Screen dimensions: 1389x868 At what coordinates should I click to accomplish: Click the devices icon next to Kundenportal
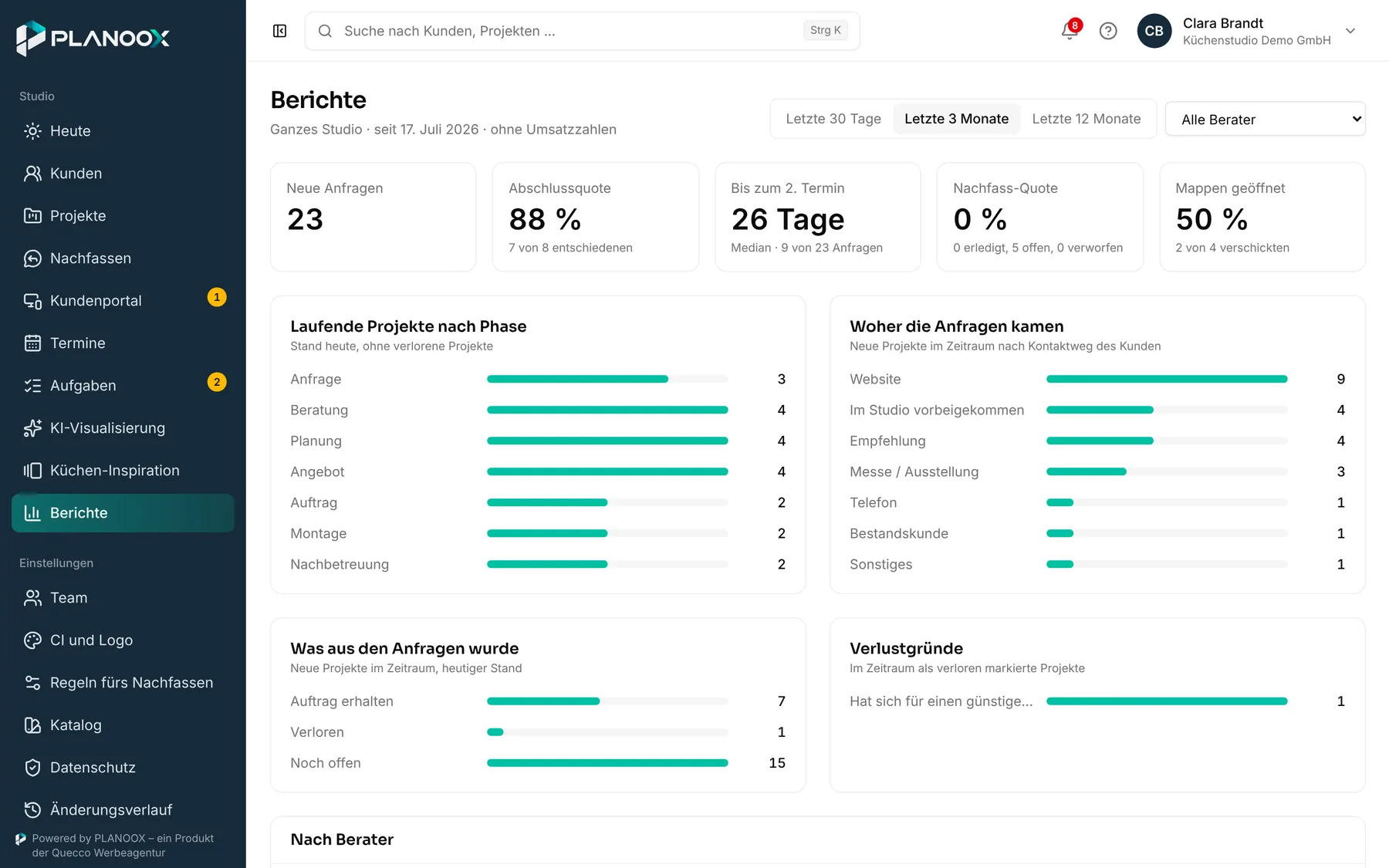click(32, 301)
